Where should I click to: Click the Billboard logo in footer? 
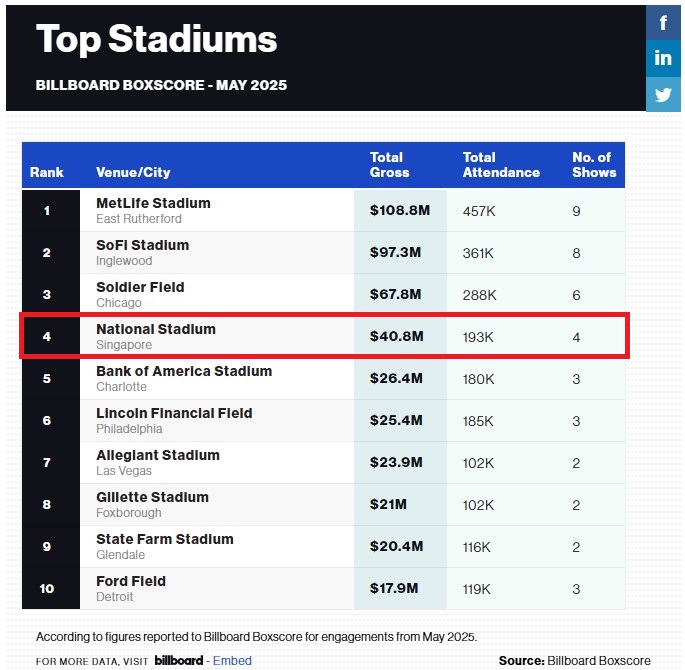(179, 660)
